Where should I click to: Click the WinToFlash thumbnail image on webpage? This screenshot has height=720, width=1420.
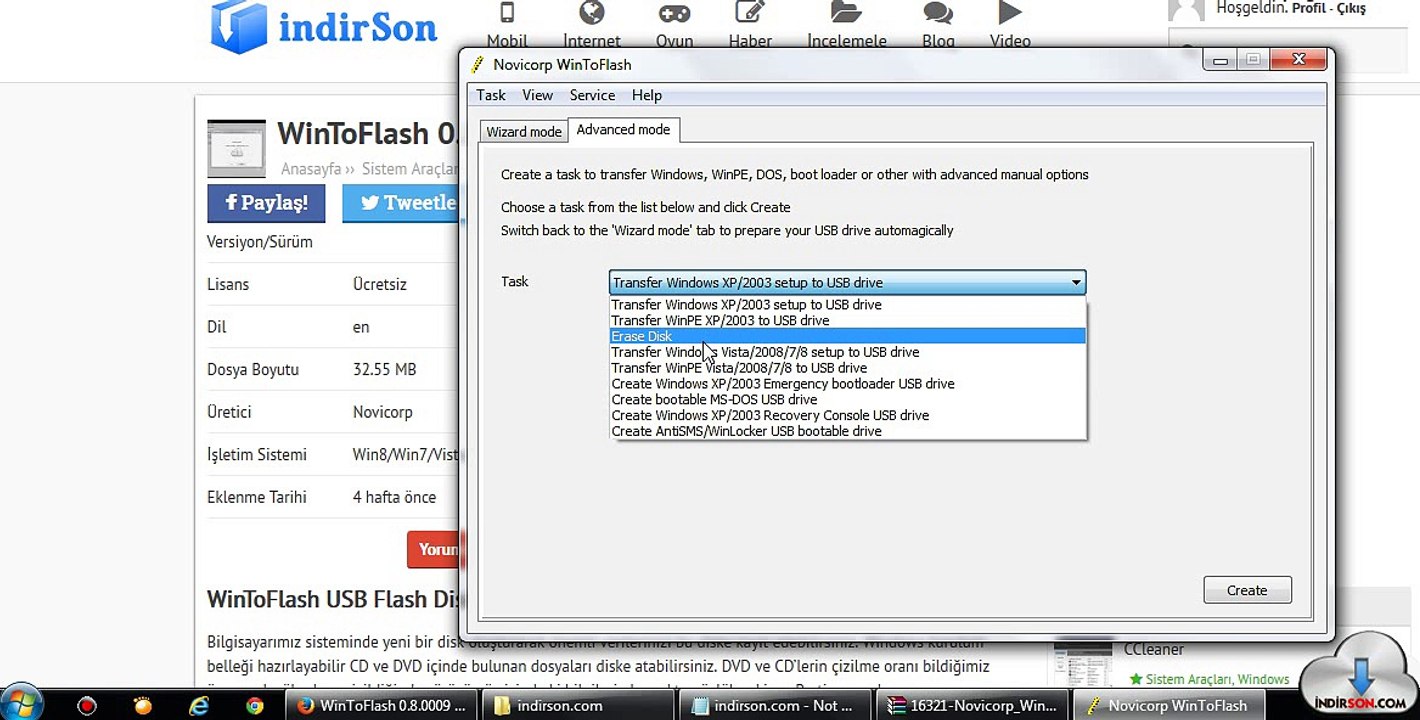236,149
